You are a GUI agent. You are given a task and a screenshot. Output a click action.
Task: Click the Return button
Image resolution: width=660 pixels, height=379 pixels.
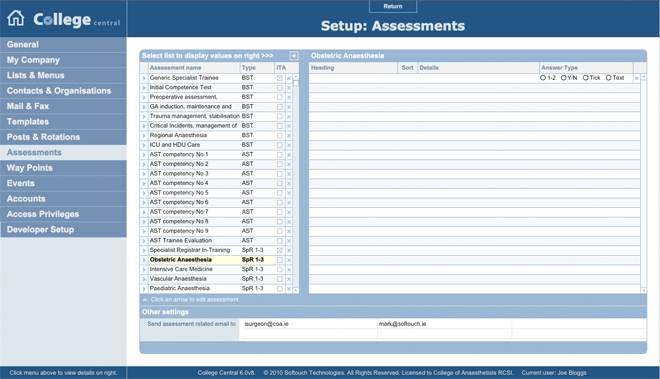click(393, 6)
